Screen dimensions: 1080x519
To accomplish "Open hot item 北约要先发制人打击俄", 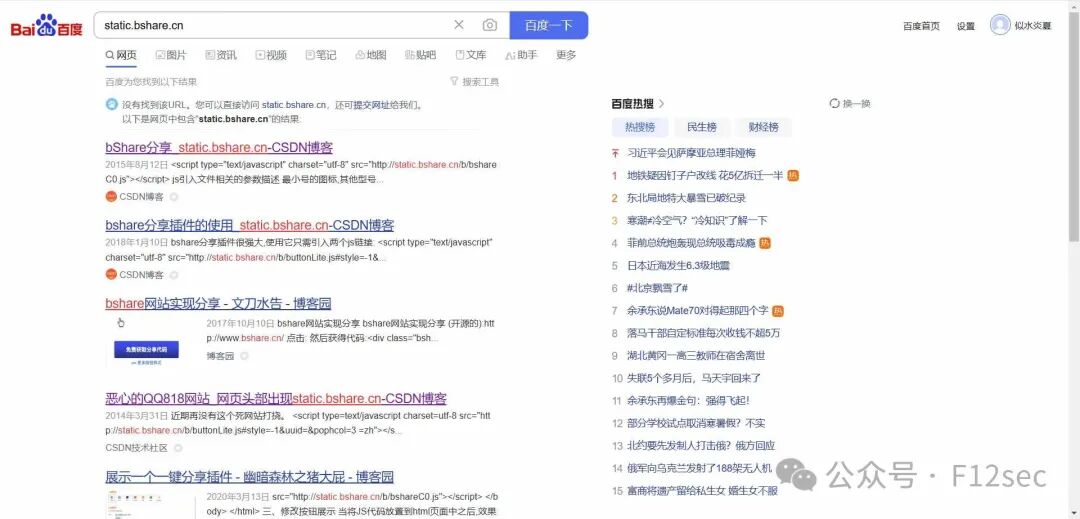I will coord(700,446).
